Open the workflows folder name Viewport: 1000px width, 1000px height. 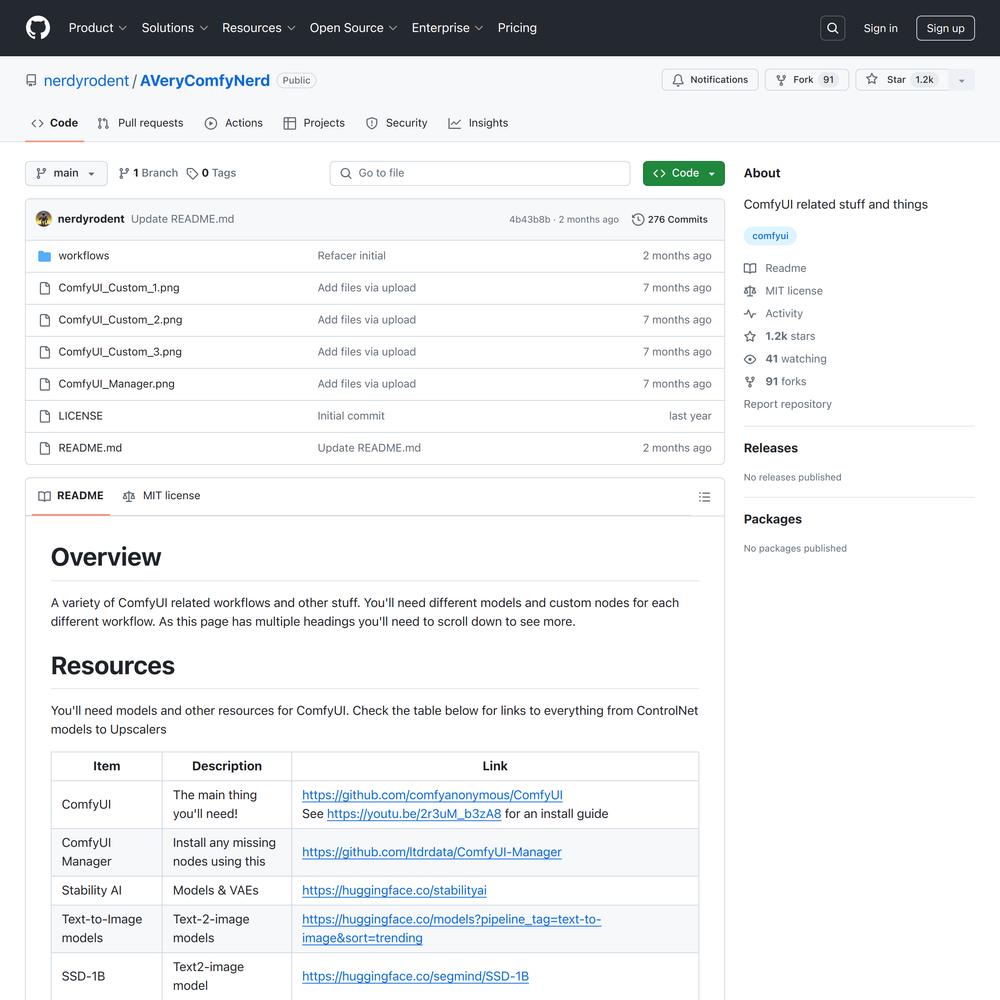click(84, 256)
